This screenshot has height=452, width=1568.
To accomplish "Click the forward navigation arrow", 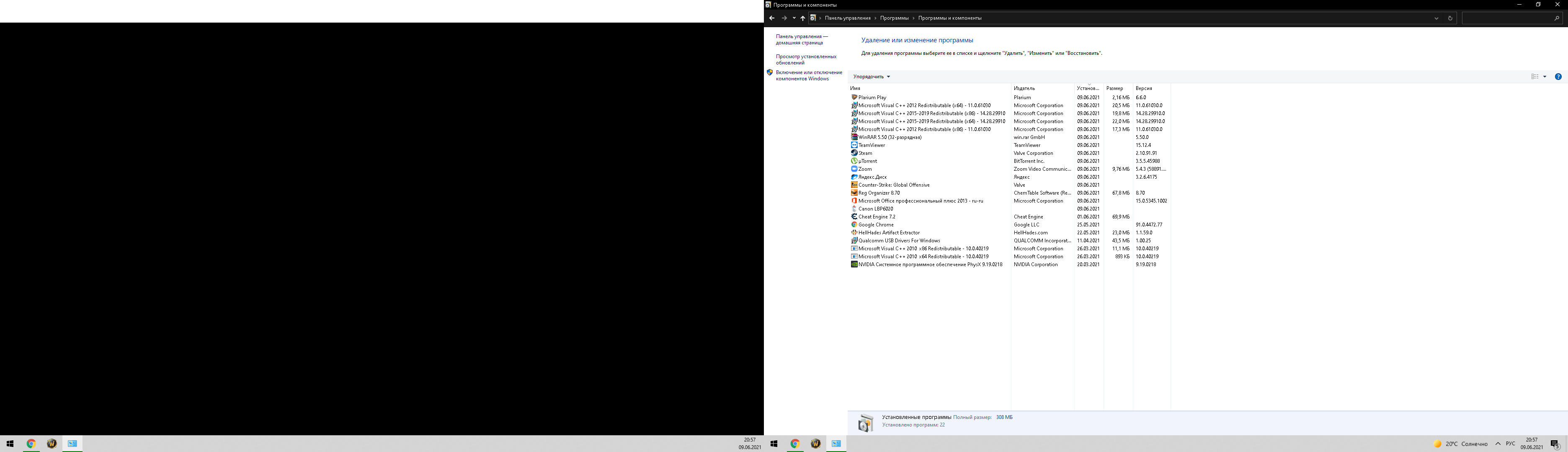I will 784,18.
